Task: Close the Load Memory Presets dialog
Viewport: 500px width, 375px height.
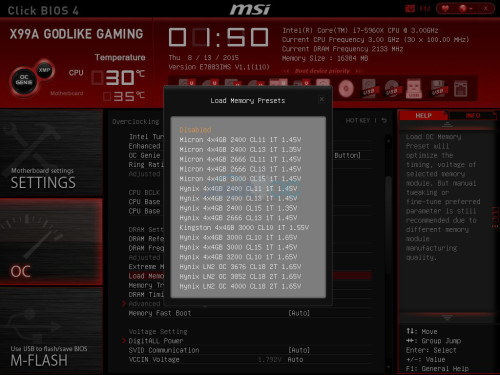Action: pos(322,99)
